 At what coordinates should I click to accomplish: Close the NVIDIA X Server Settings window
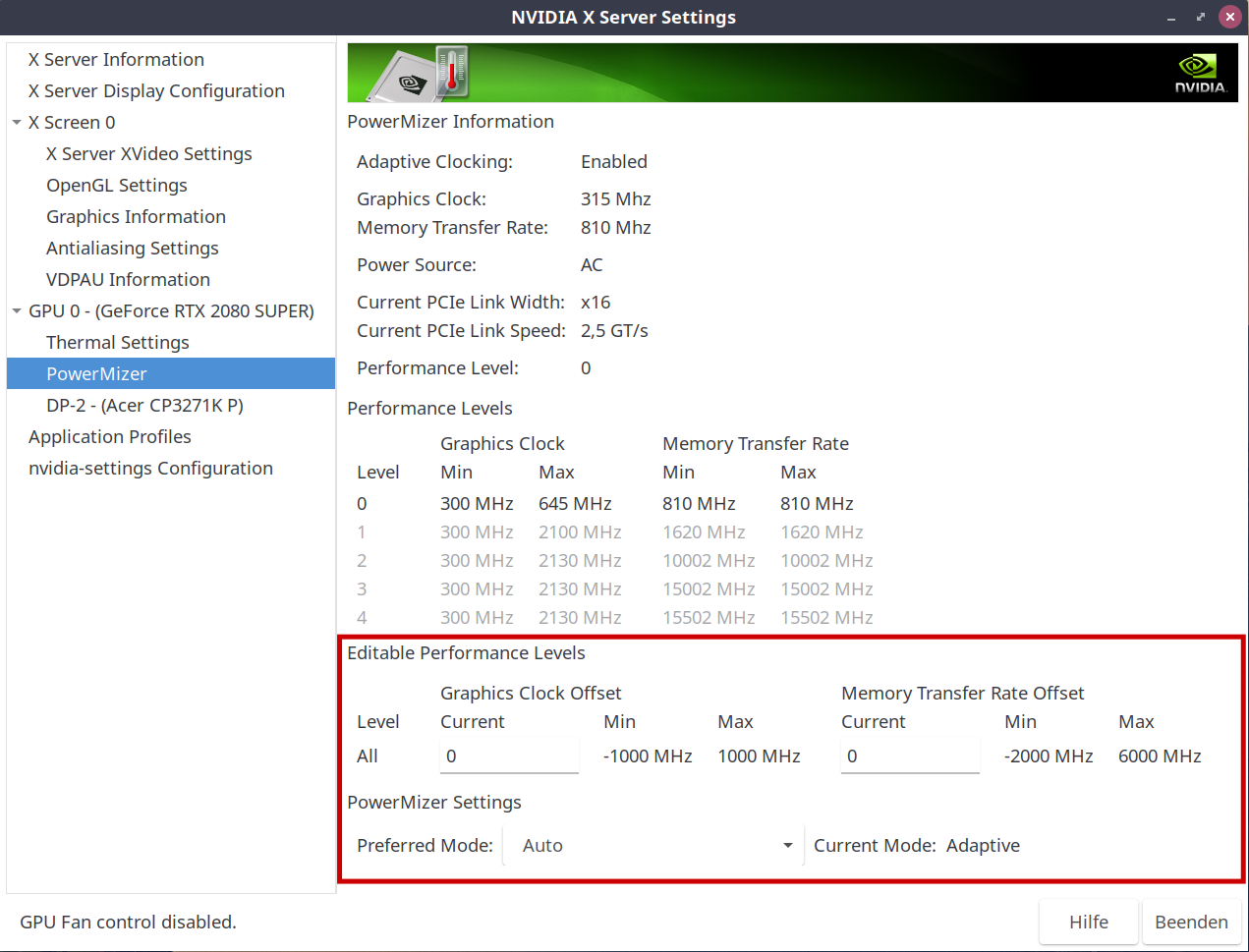click(1229, 17)
